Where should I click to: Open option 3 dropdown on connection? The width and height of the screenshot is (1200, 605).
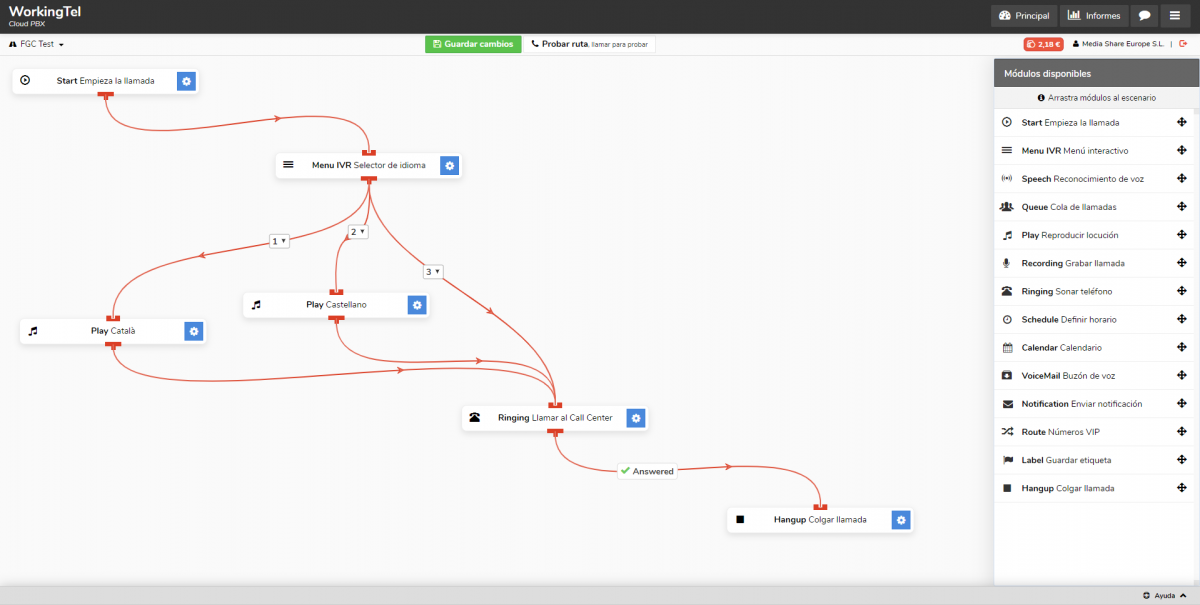click(x=432, y=271)
